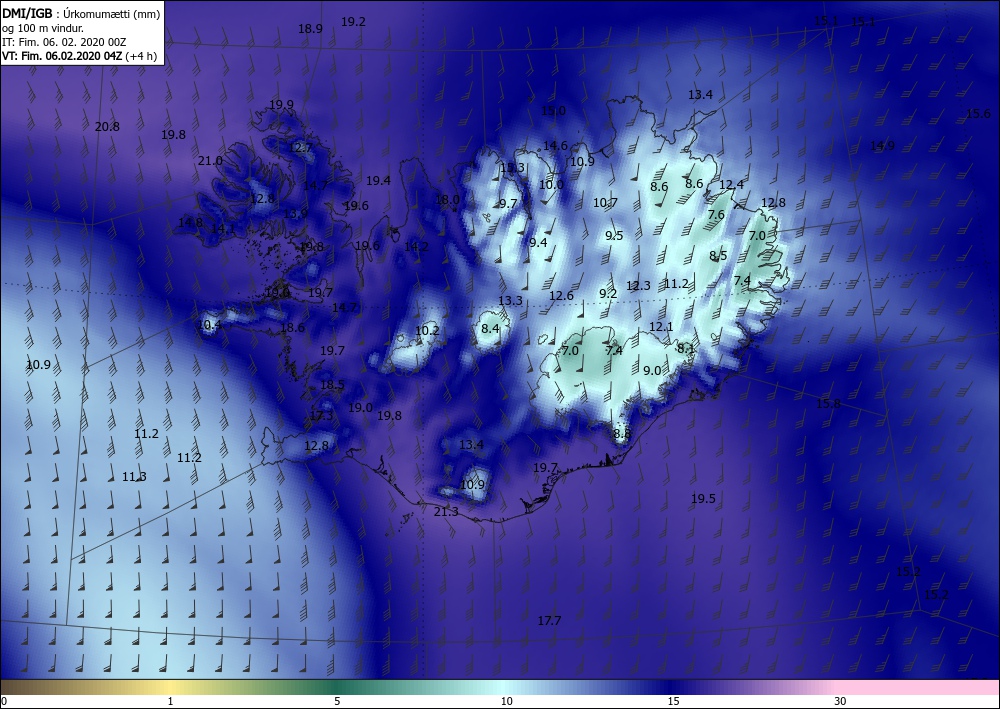
Task: Click the 8.1 value label
Action: pos(686,349)
